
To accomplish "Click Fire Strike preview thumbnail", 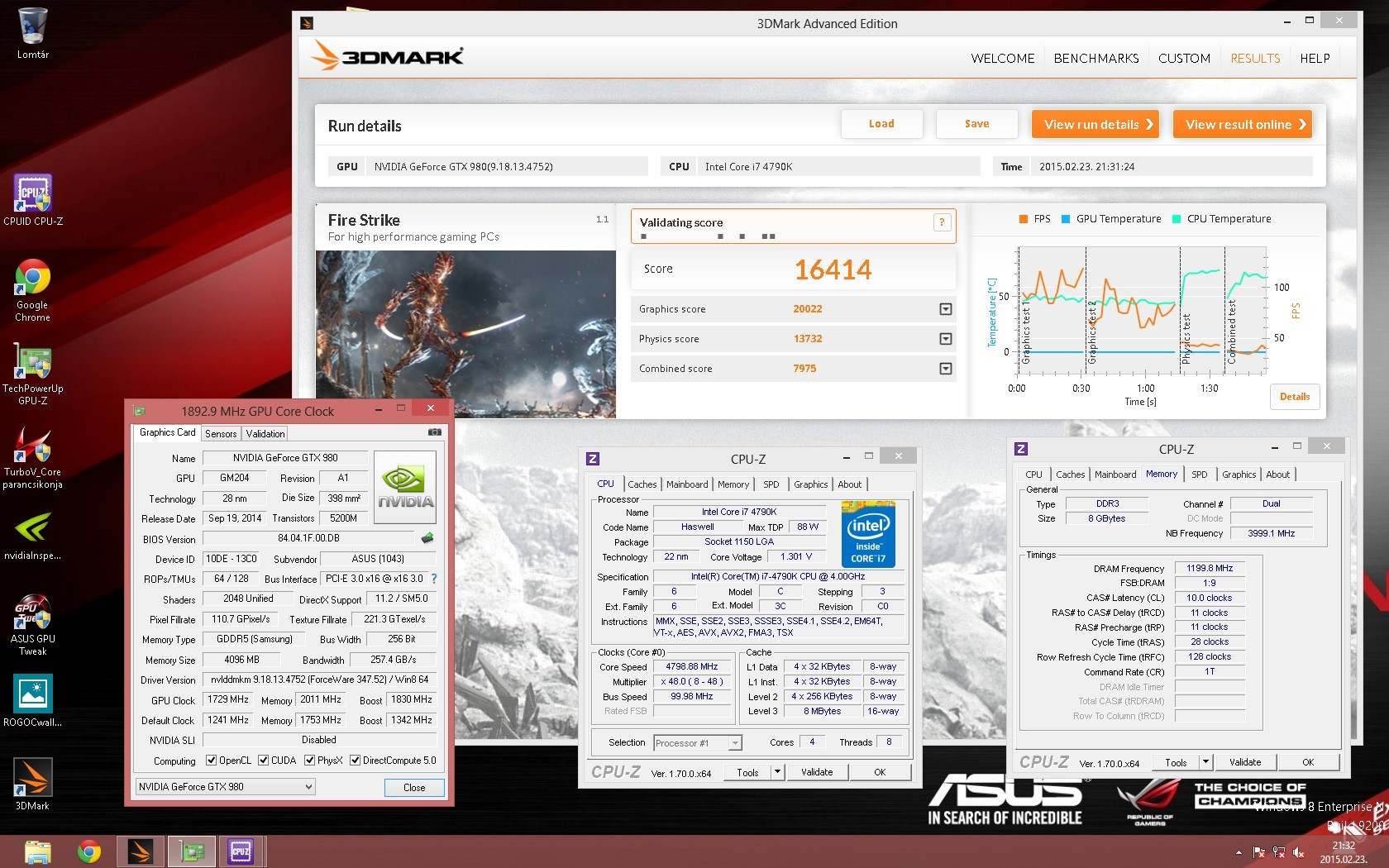I will point(465,334).
